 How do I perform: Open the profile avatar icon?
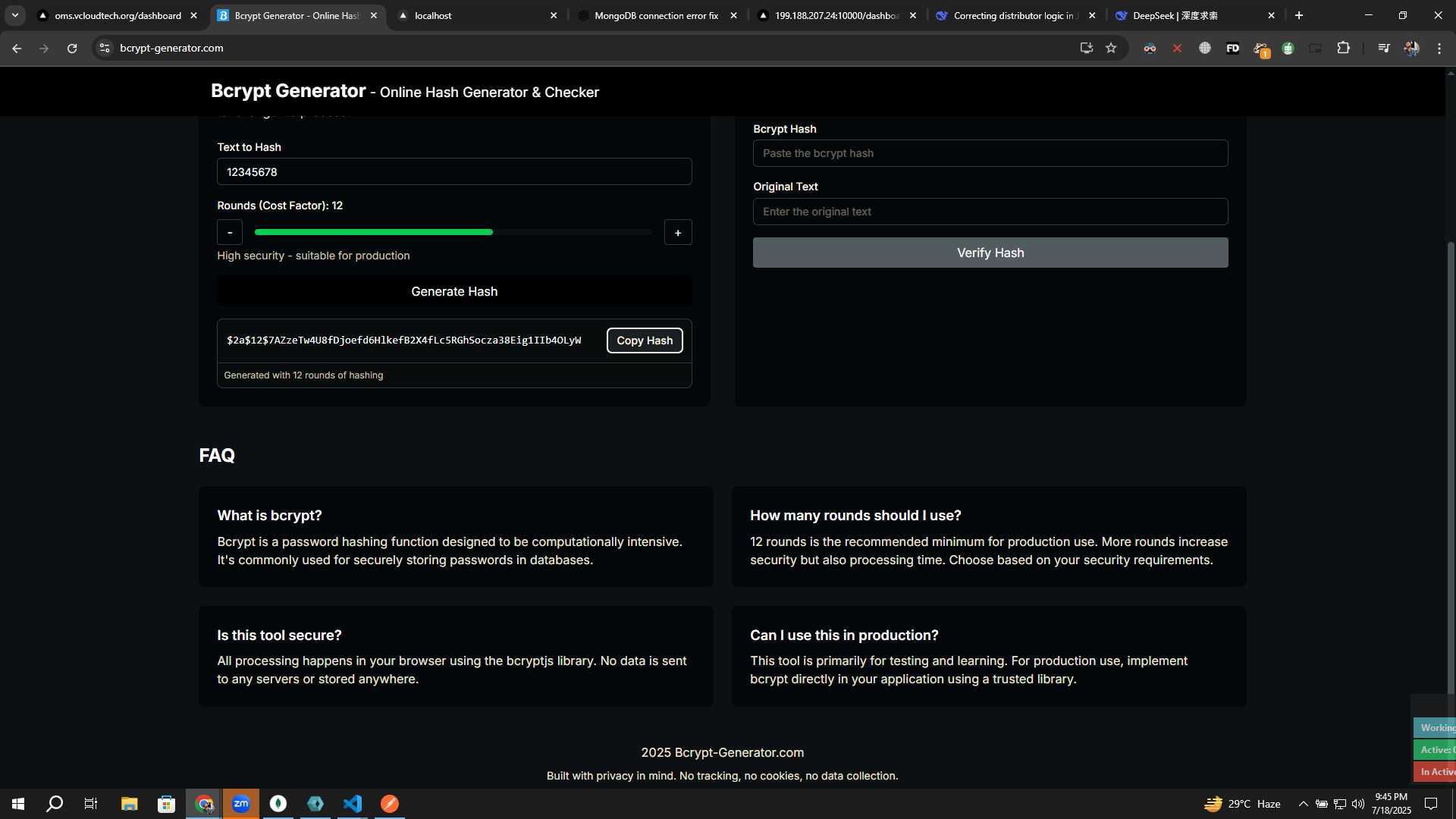(1411, 48)
